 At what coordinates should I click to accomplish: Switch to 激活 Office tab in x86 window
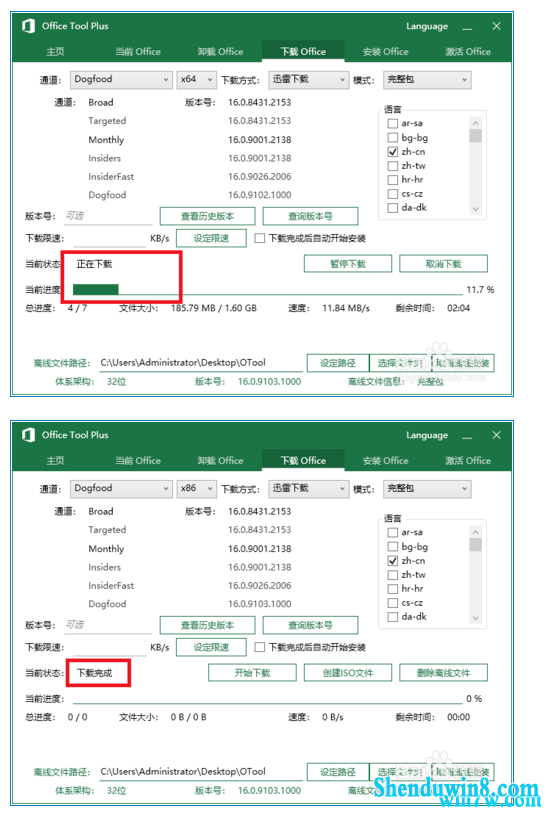point(468,460)
